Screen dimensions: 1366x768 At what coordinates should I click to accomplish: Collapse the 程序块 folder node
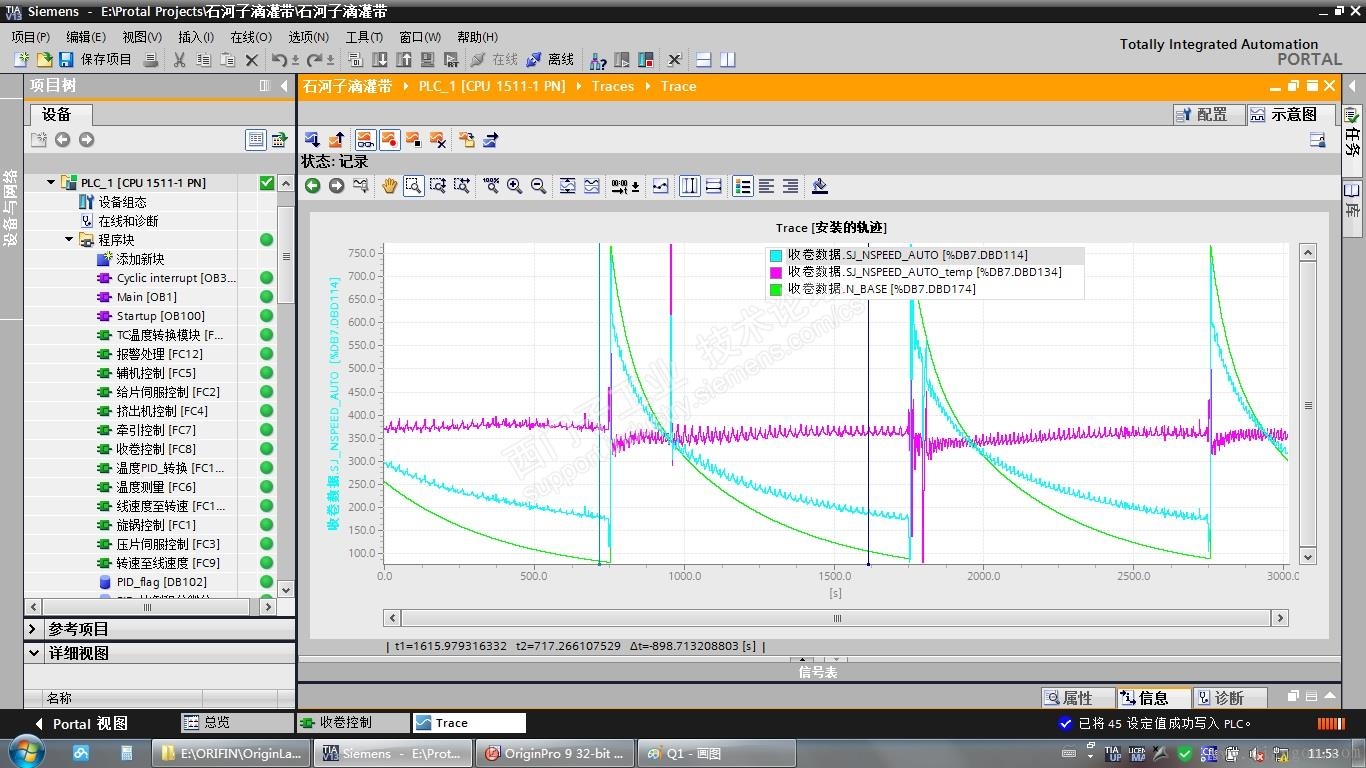pos(70,239)
